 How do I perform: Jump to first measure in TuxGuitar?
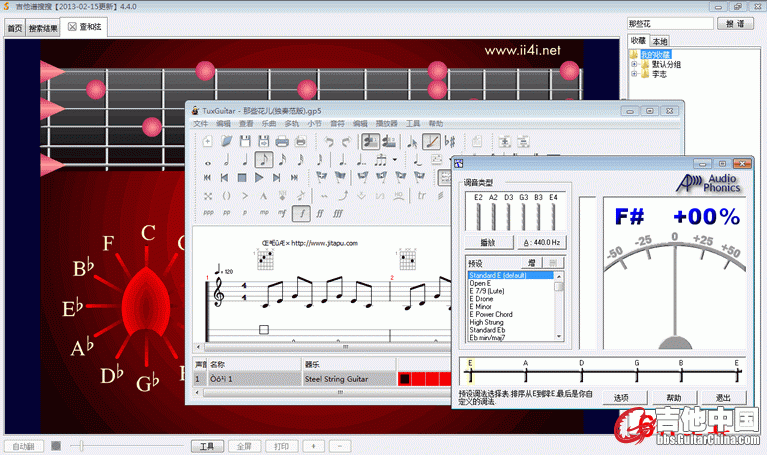(x=207, y=178)
